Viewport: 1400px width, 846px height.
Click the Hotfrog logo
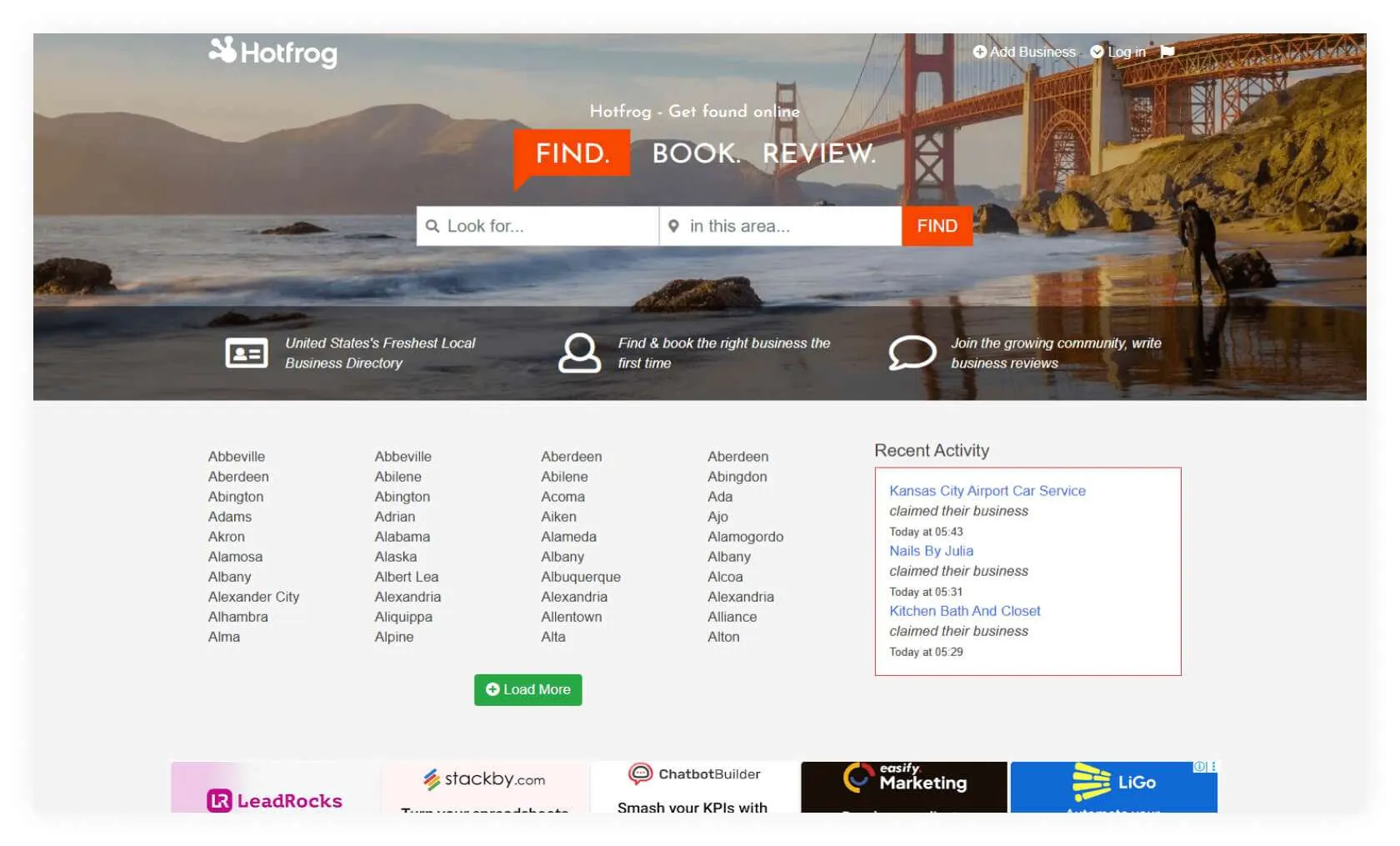(272, 53)
